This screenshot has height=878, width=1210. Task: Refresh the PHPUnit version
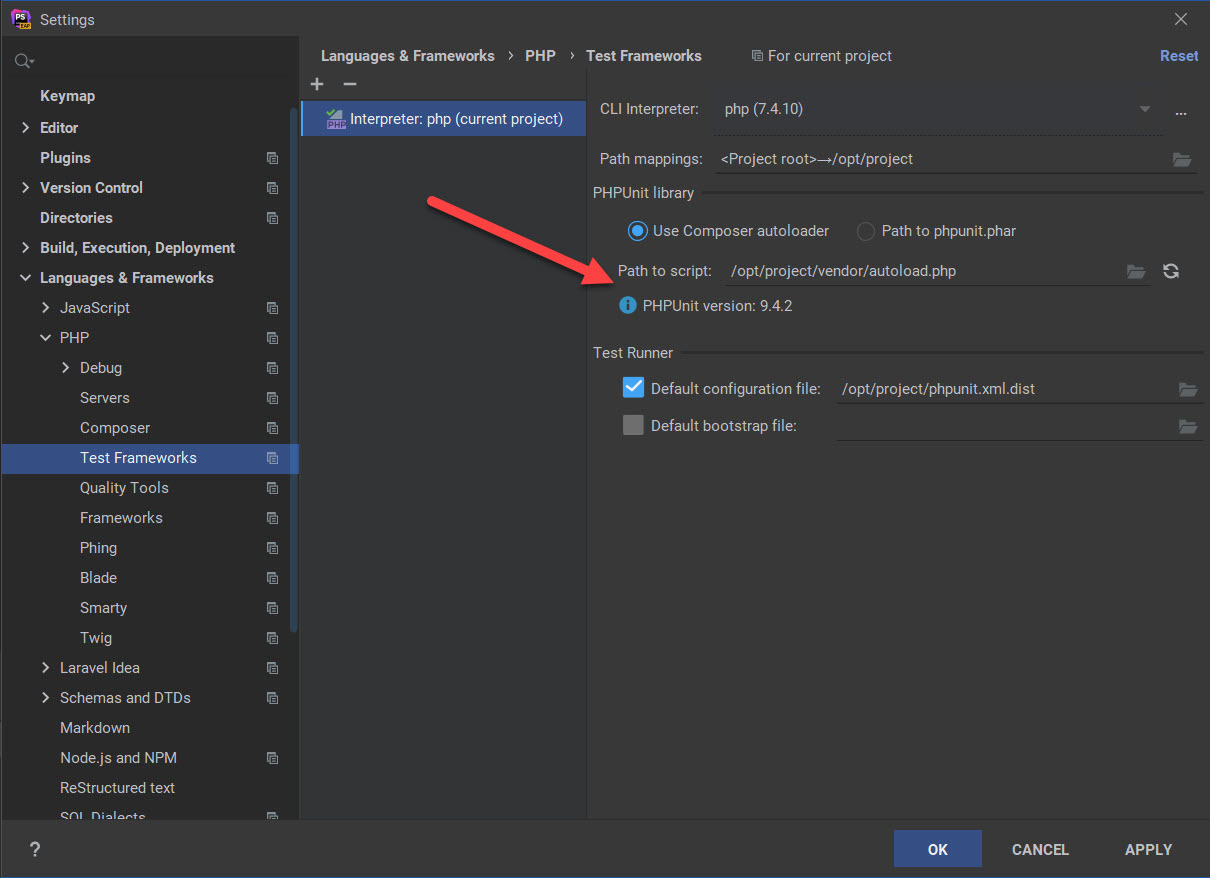point(1171,271)
